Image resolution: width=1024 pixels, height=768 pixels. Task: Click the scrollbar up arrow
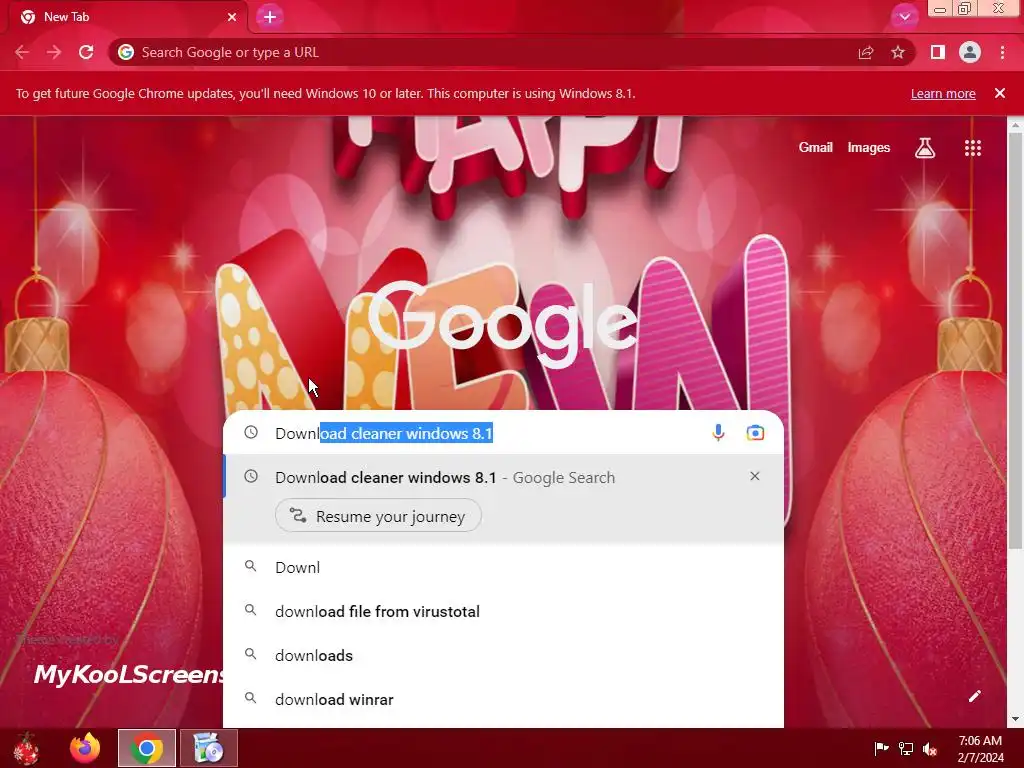(x=1016, y=124)
